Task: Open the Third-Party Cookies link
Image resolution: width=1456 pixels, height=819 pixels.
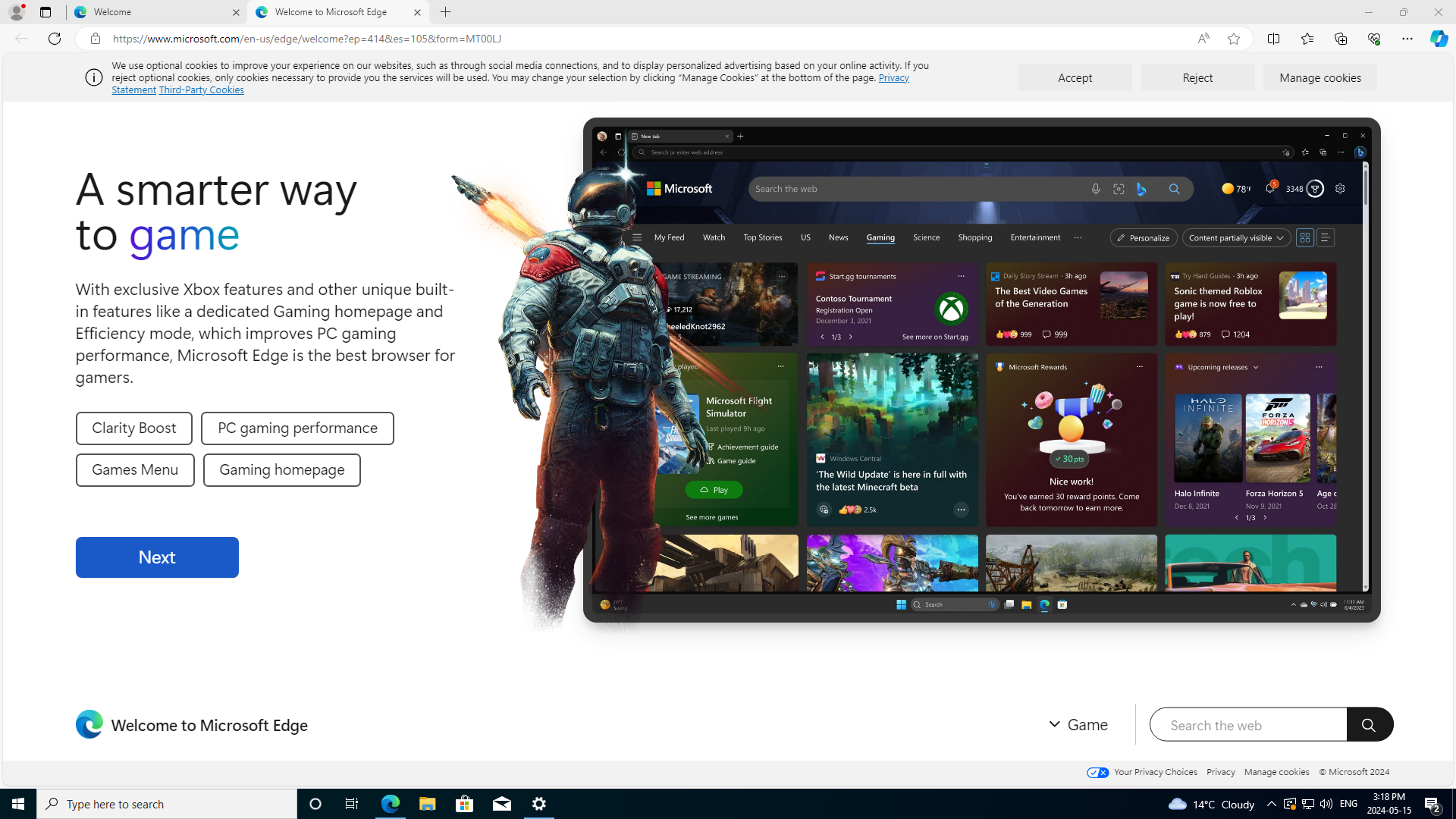Action: click(201, 90)
